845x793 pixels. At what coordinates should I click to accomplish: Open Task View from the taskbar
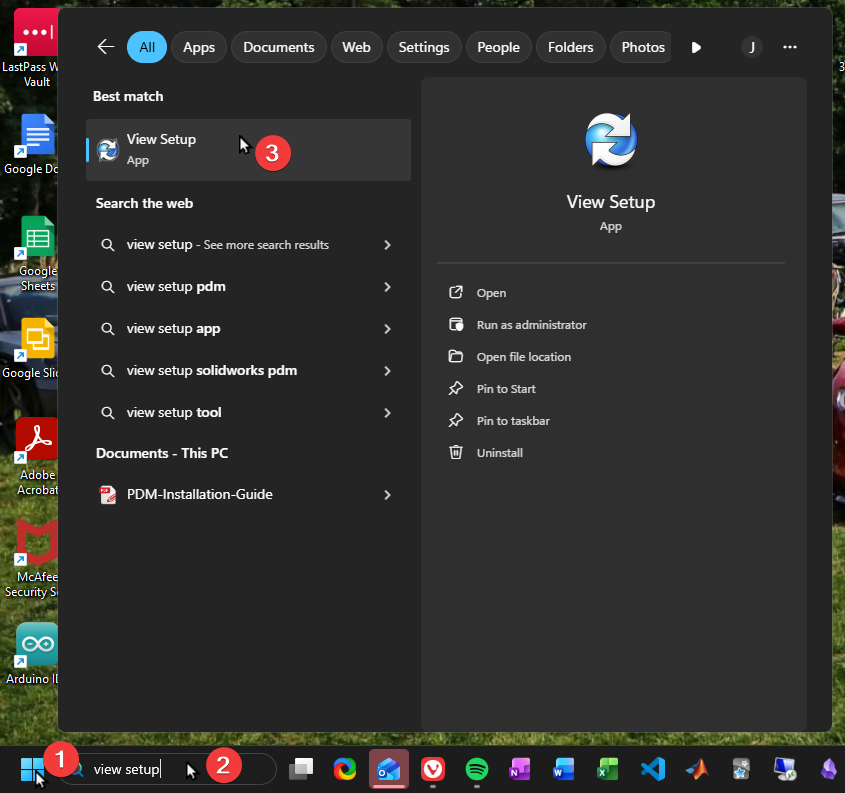point(301,769)
